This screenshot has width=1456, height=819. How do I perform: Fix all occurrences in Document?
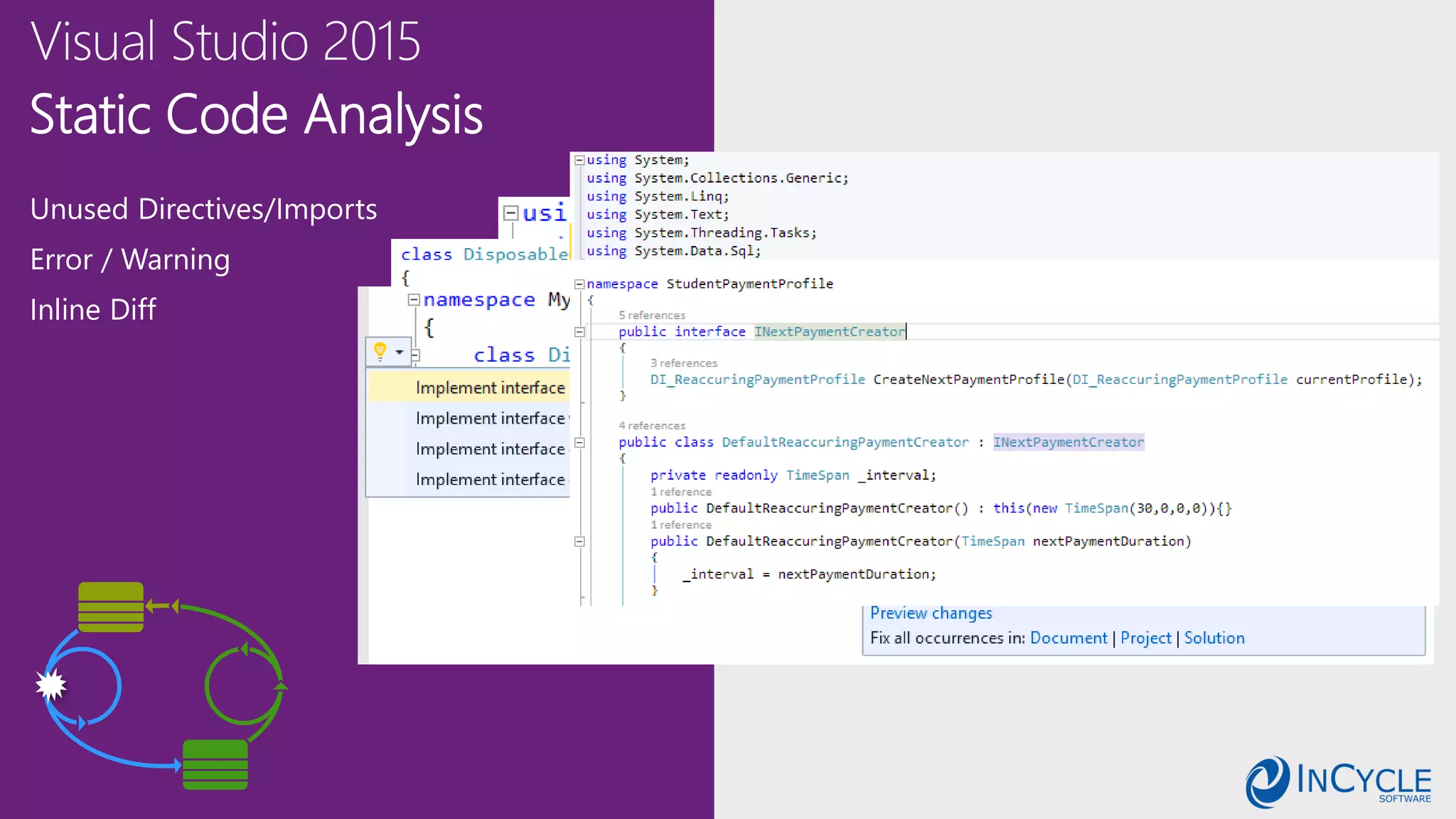pyautogui.click(x=1069, y=638)
